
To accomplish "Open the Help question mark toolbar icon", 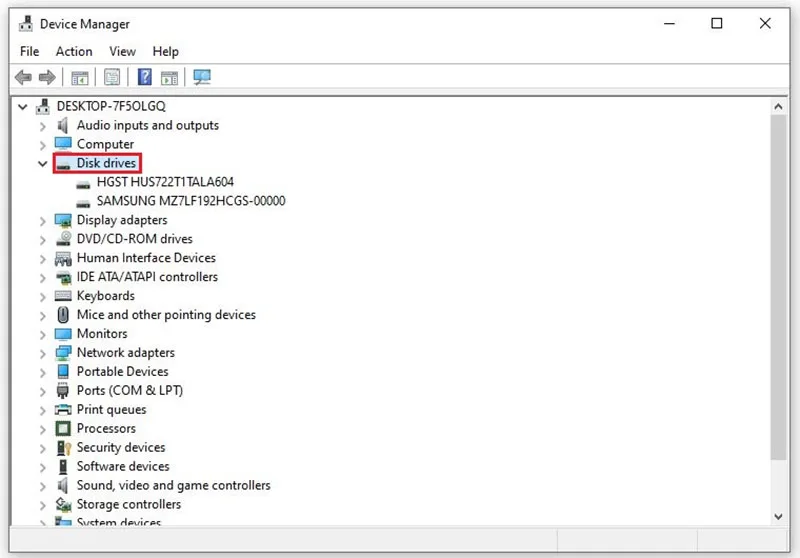I will [x=145, y=77].
